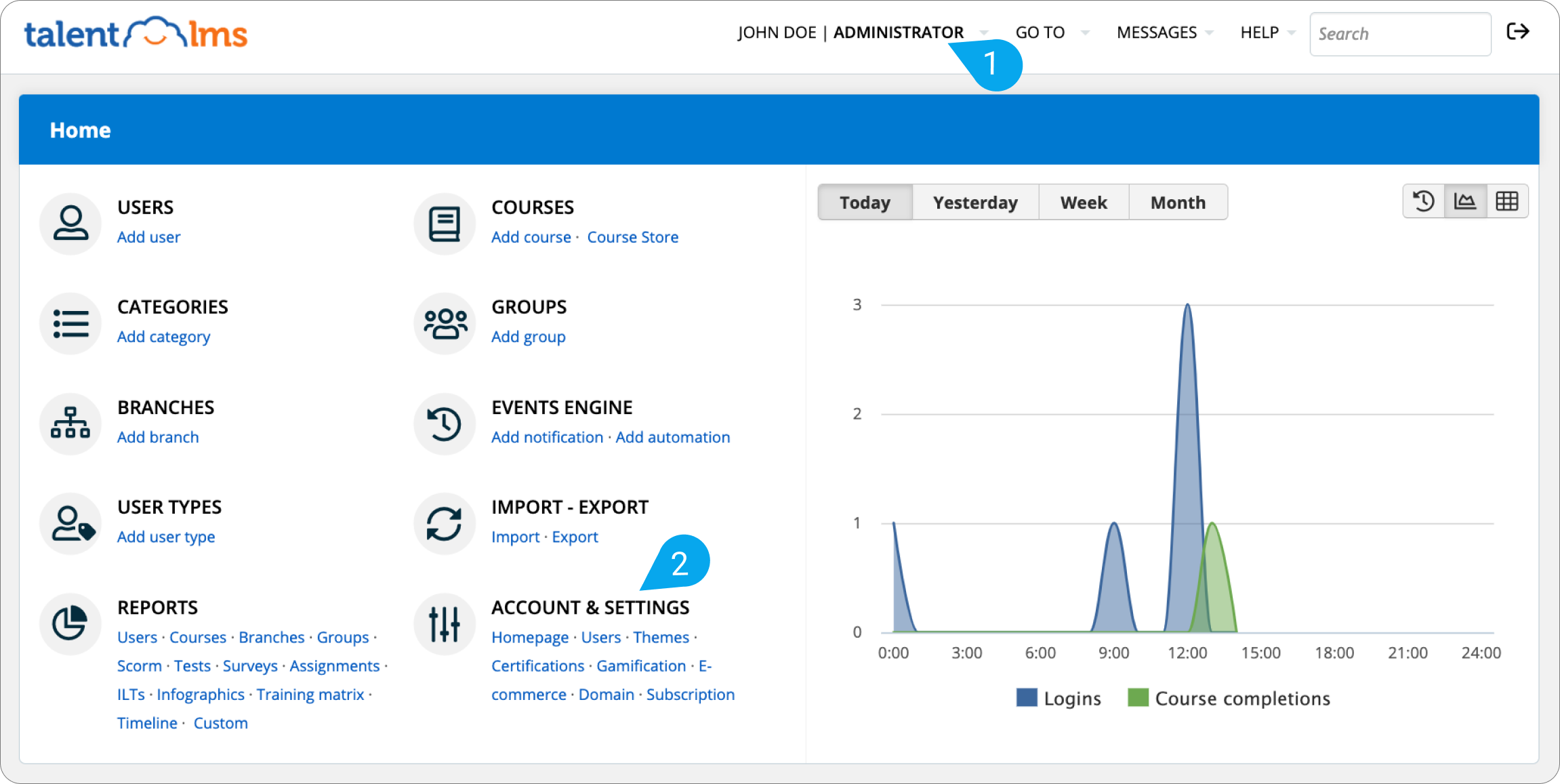Open the Assignments report link

tap(335, 666)
